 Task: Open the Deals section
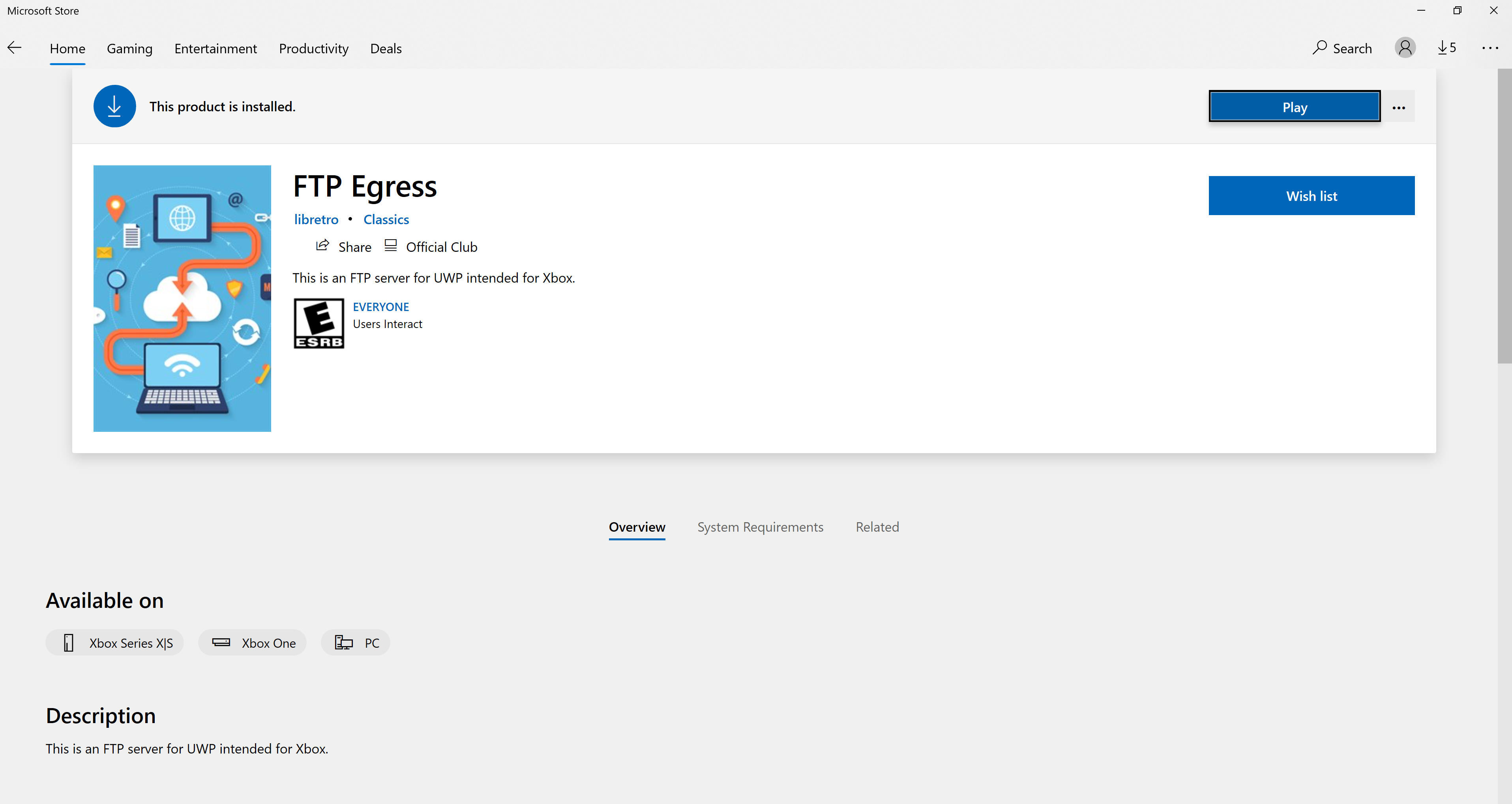click(386, 49)
